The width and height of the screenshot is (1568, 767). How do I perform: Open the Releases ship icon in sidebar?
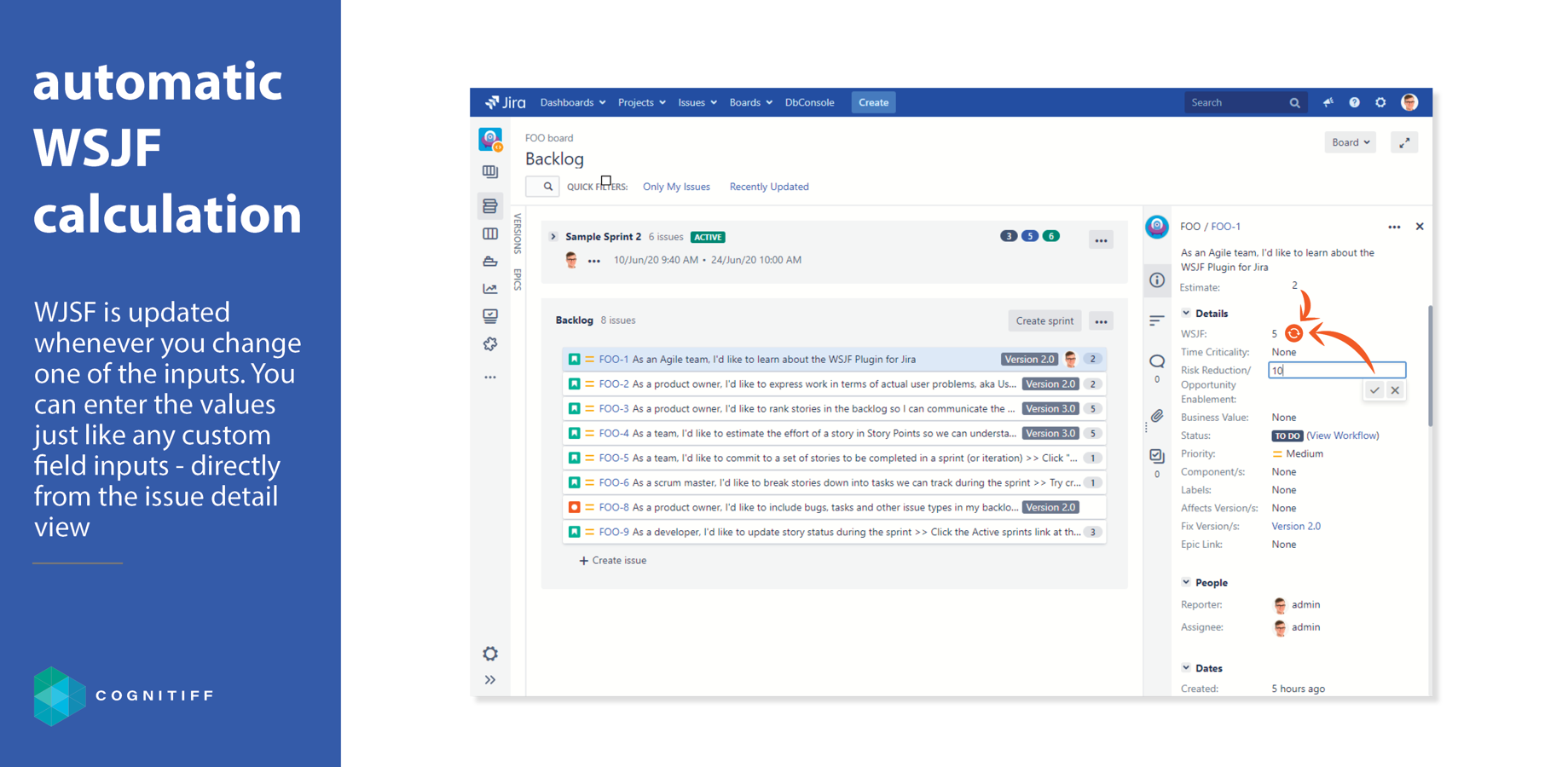click(490, 261)
